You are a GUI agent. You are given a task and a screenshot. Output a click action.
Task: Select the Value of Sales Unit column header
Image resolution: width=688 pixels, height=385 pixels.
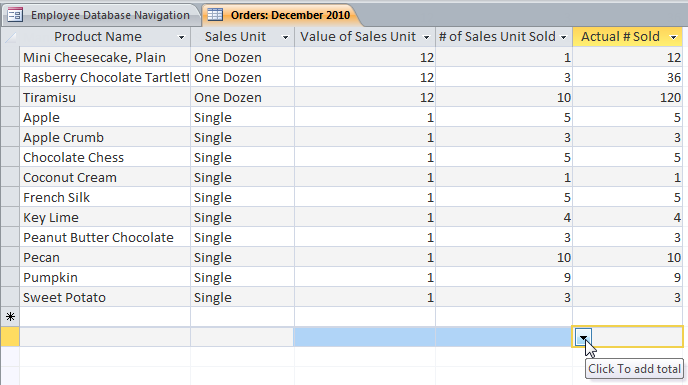pos(365,37)
